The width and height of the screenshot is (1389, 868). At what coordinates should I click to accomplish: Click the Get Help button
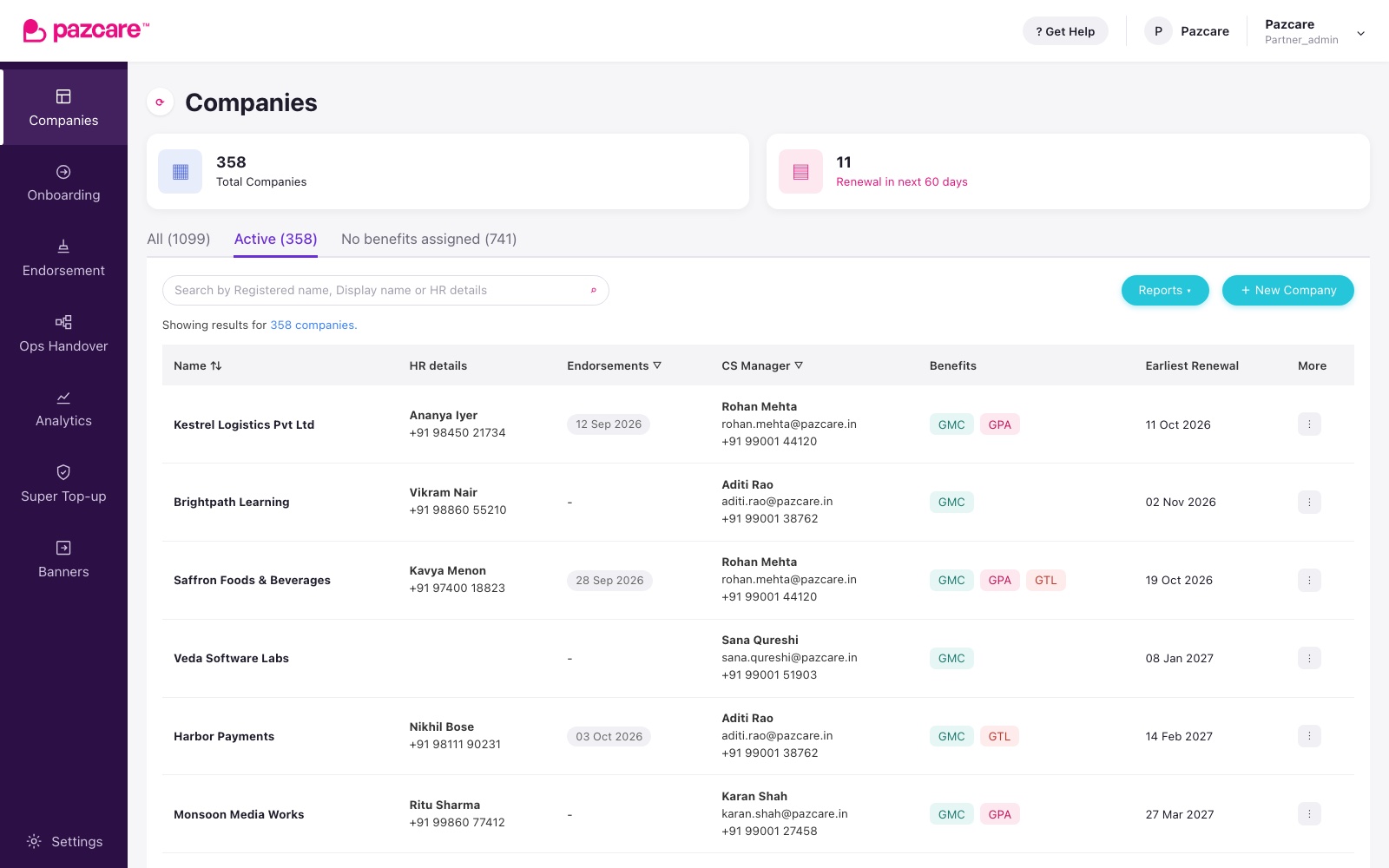1065,31
